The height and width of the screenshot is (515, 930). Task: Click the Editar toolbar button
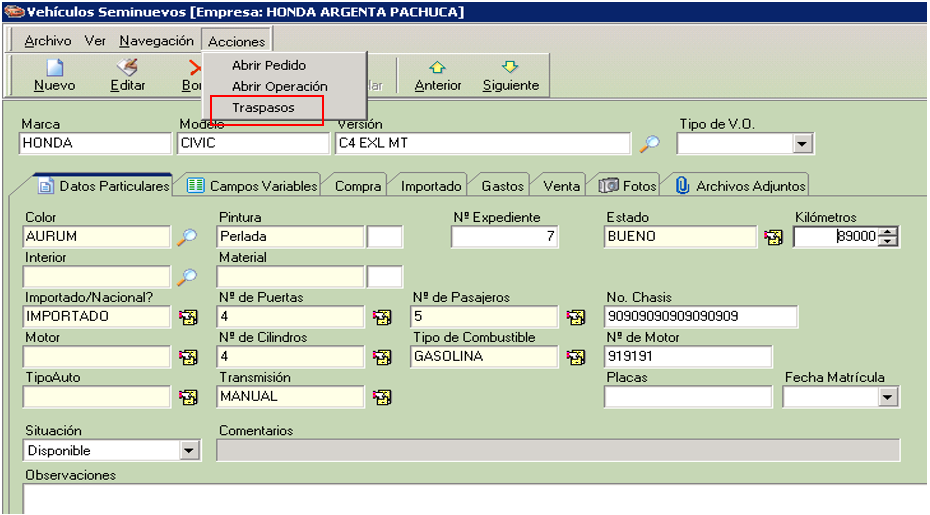point(128,75)
